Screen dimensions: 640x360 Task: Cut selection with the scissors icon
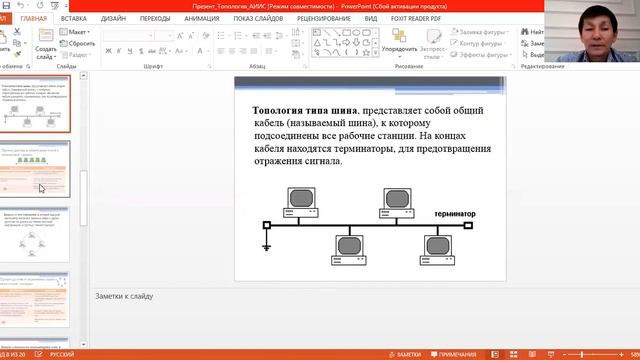[17, 31]
